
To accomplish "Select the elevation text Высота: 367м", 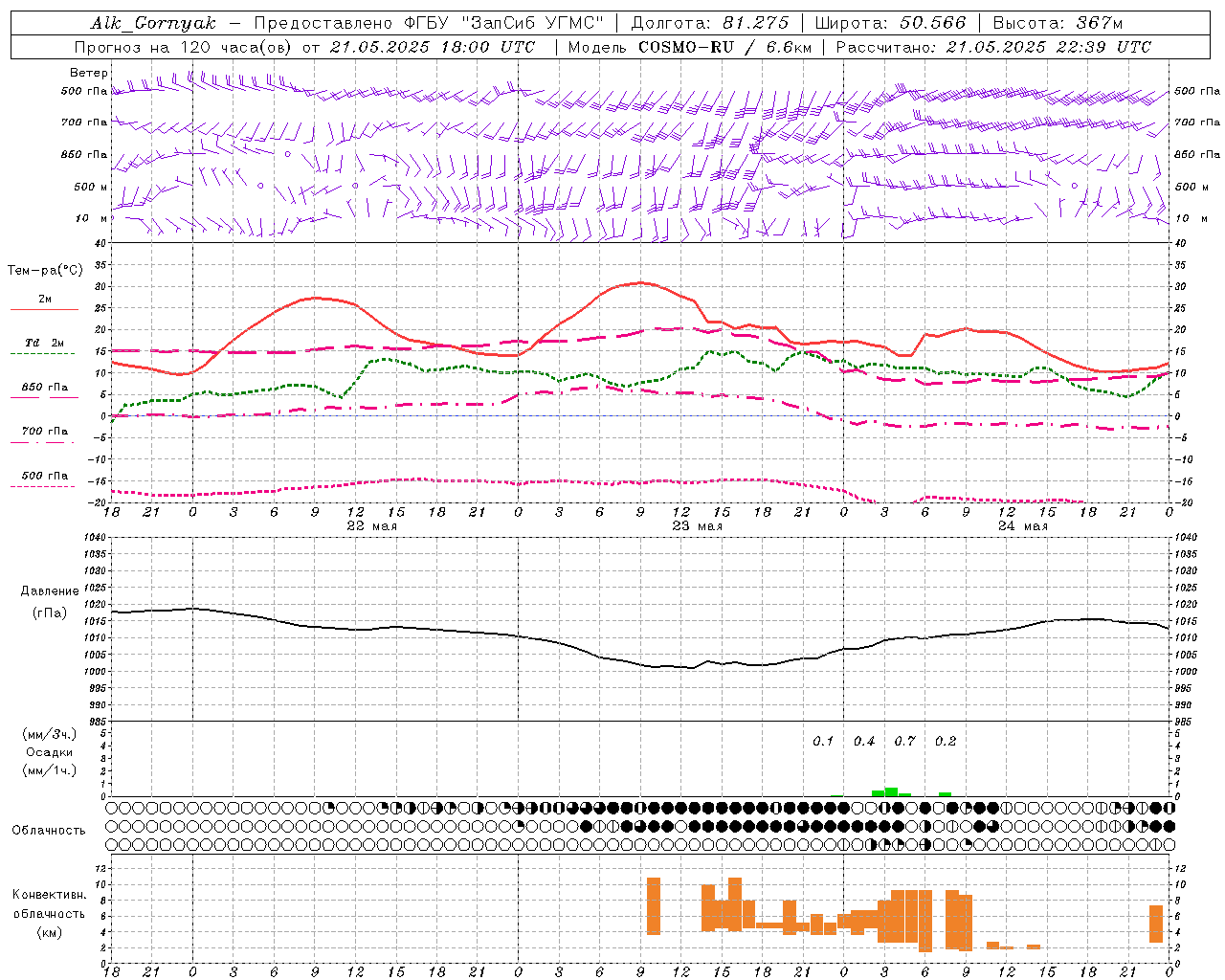I will (1058, 23).
